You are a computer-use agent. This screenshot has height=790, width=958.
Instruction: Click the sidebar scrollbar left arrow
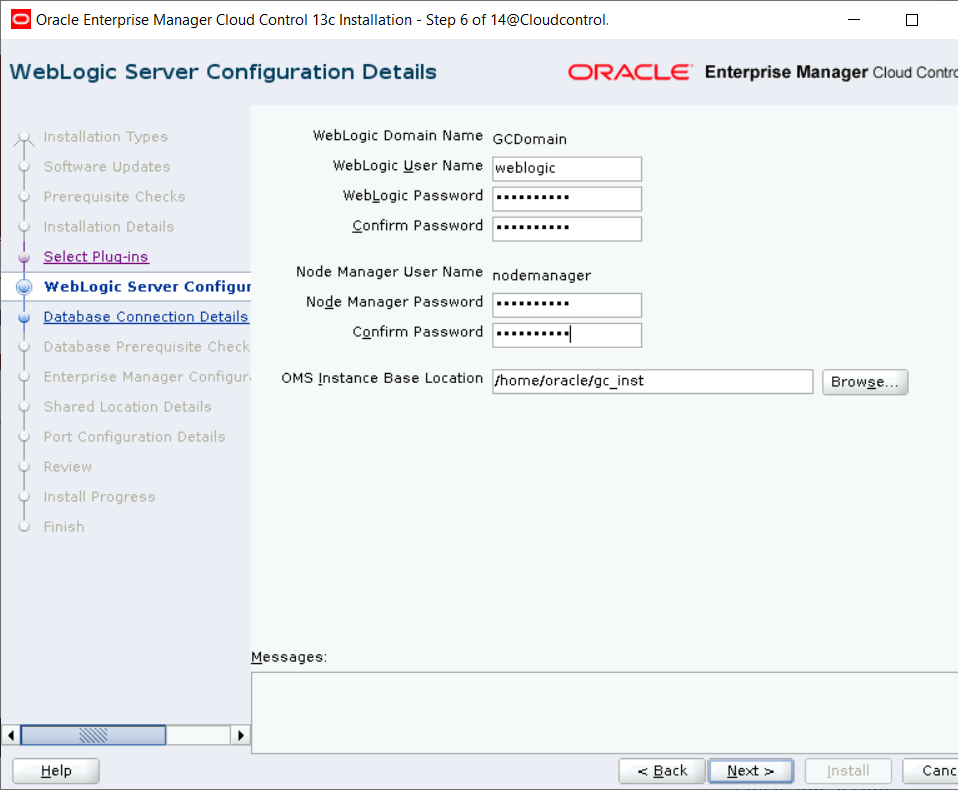10,735
